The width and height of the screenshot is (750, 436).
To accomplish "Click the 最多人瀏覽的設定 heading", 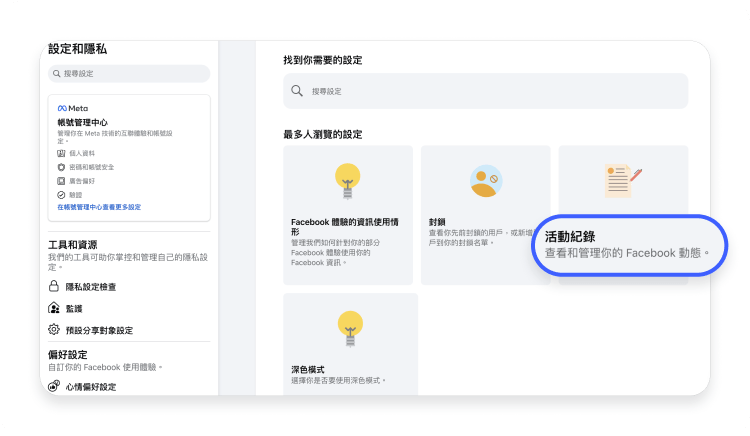I will click(323, 134).
